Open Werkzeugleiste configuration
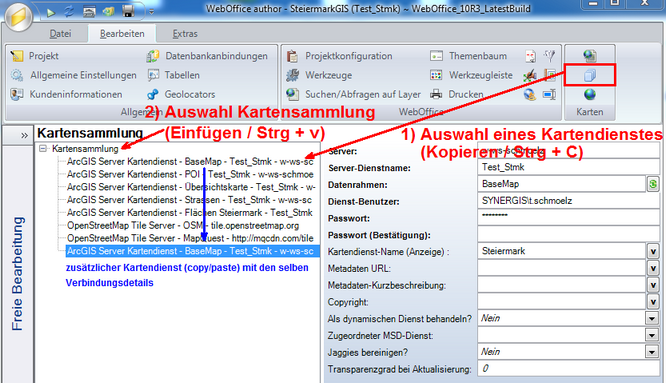The width and height of the screenshot is (666, 383). pos(471,75)
